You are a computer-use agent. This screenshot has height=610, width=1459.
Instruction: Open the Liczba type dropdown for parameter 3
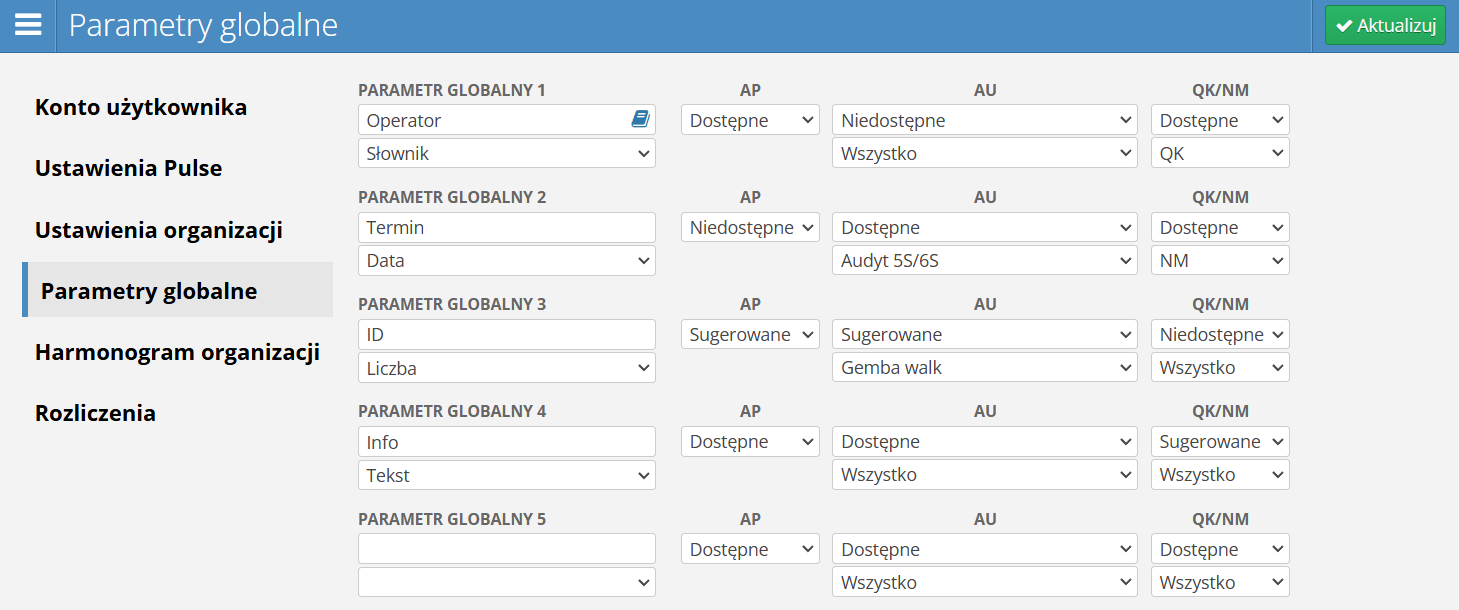[506, 368]
